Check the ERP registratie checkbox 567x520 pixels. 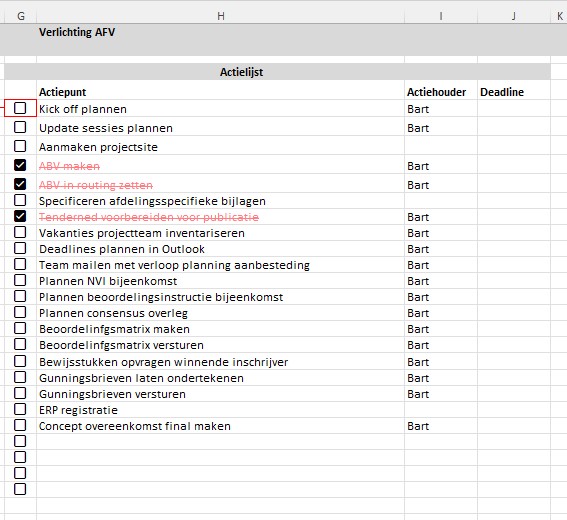(20, 409)
